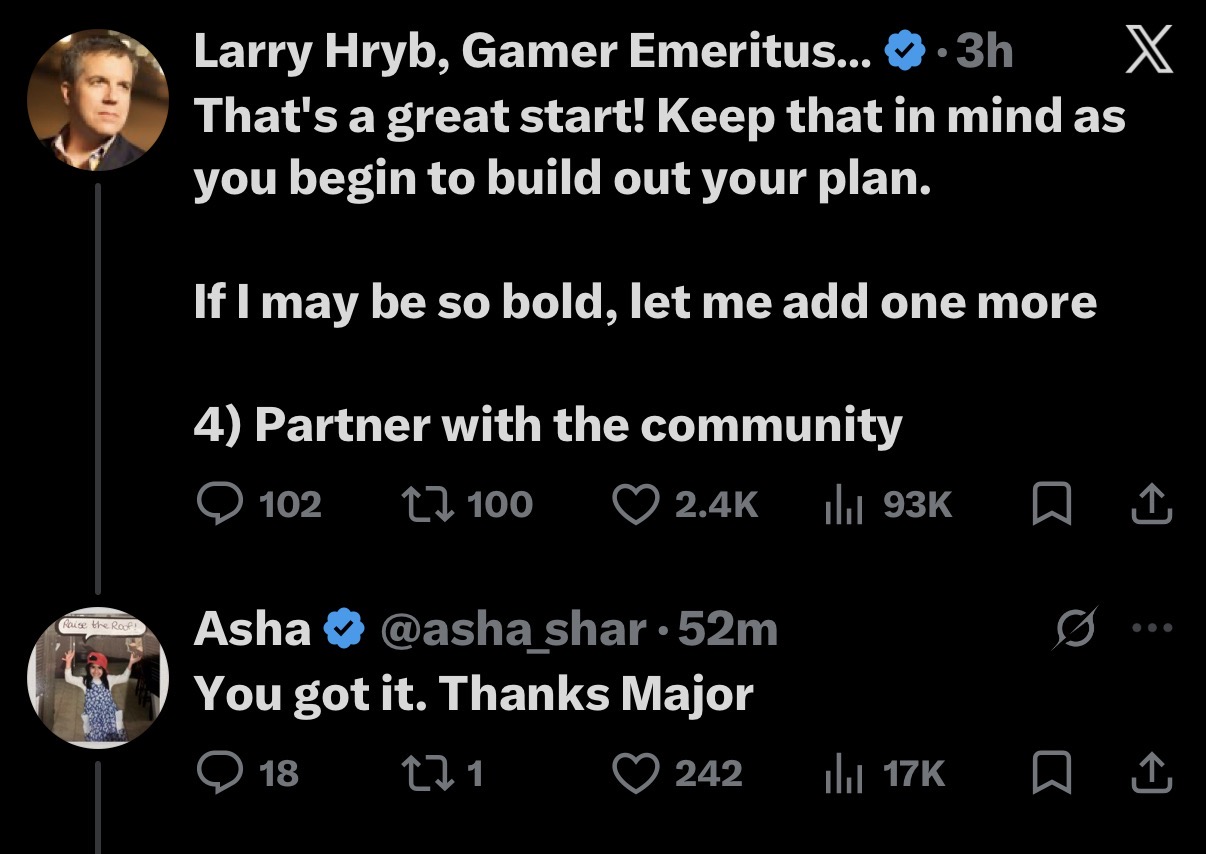Click the X logo icon
Viewport: 1206px width, 854px height.
(x=1150, y=51)
